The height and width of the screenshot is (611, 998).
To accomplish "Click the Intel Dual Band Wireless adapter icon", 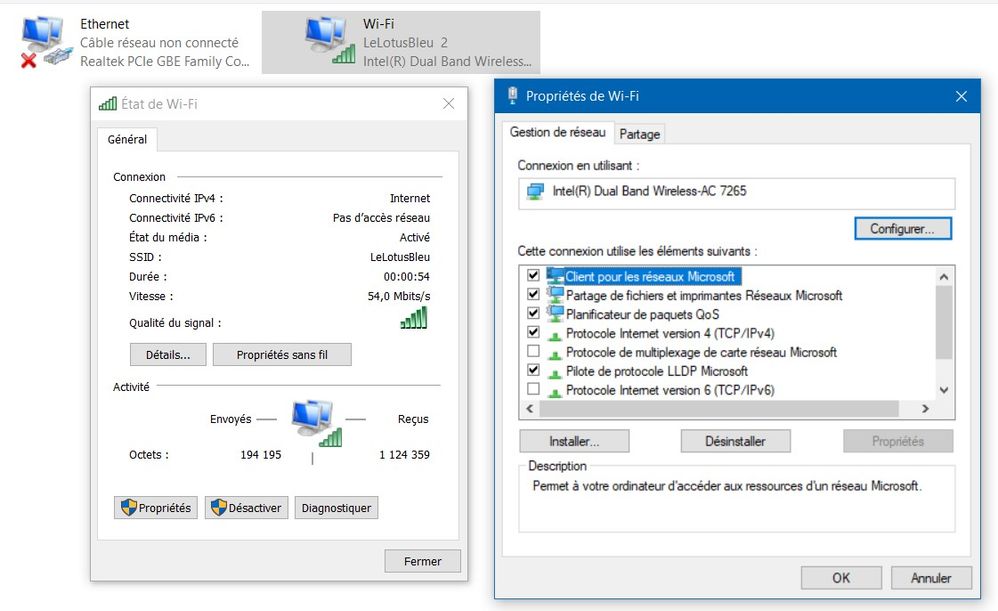I will click(536, 192).
